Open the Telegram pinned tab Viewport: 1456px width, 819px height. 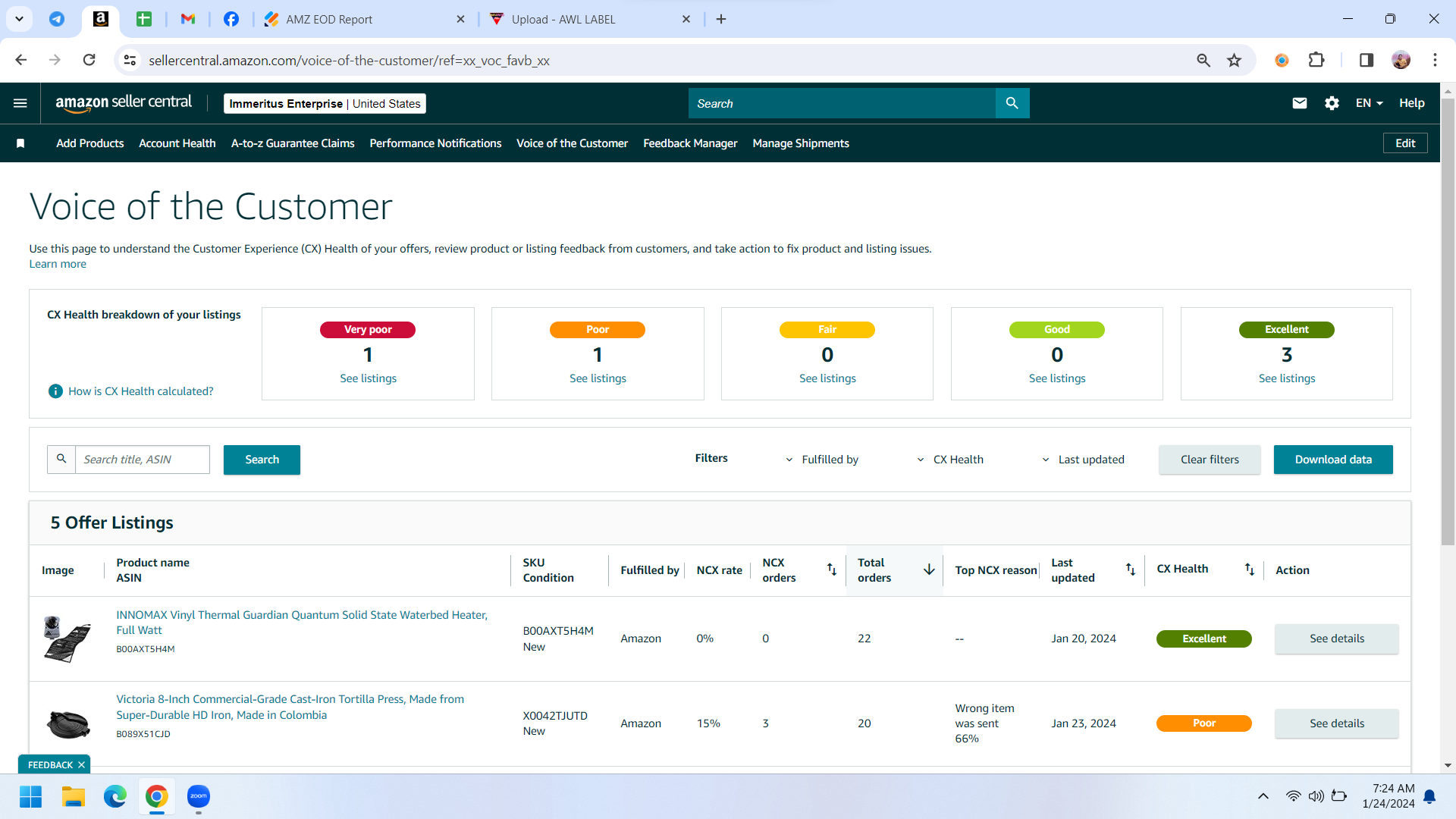[x=57, y=19]
